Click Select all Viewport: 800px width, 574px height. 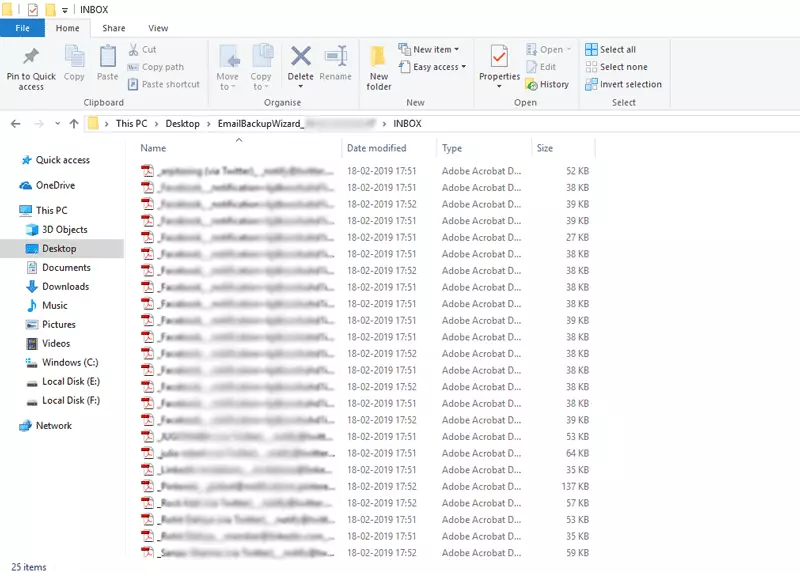click(x=611, y=49)
